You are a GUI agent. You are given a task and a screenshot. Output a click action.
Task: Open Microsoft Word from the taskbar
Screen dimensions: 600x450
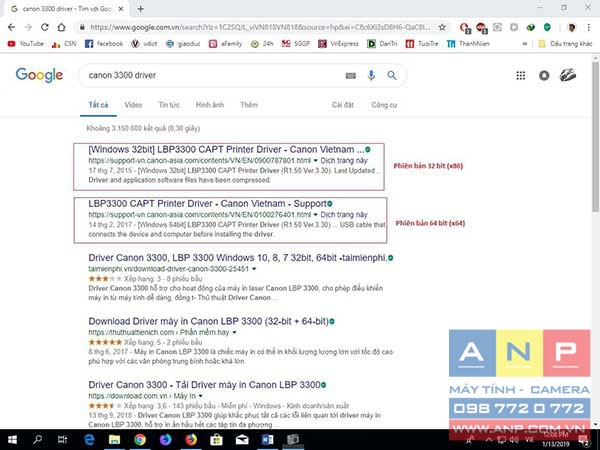[x=267, y=440]
